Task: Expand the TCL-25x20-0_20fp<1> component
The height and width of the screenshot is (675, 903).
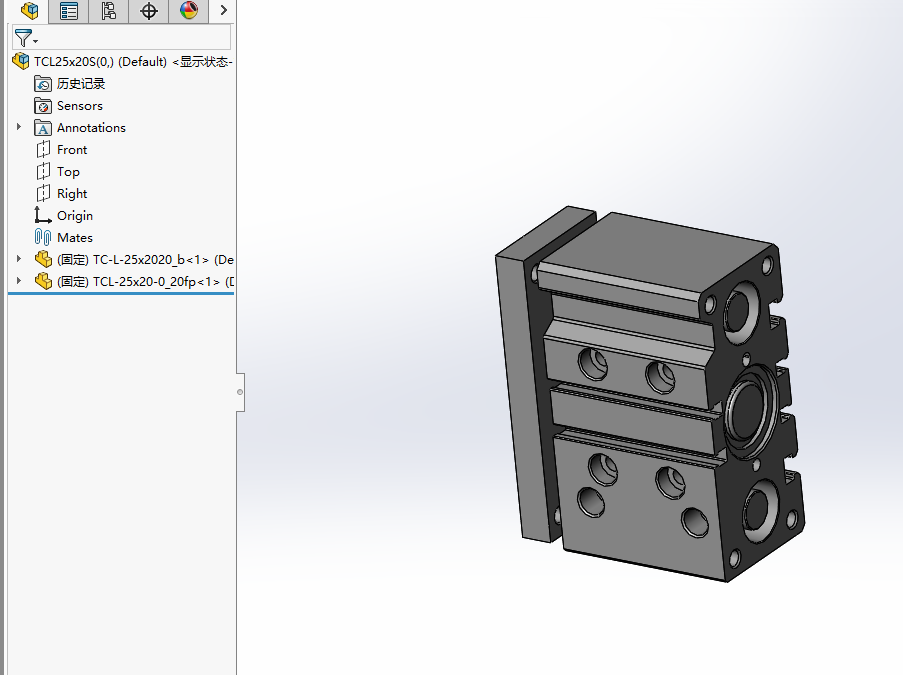Action: pos(19,280)
